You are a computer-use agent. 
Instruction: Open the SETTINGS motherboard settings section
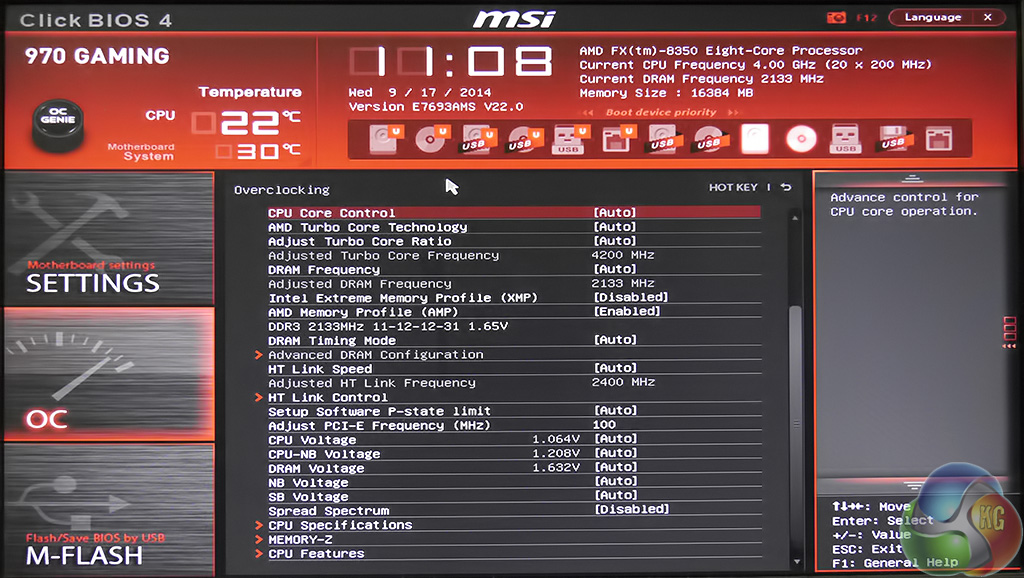tap(109, 239)
